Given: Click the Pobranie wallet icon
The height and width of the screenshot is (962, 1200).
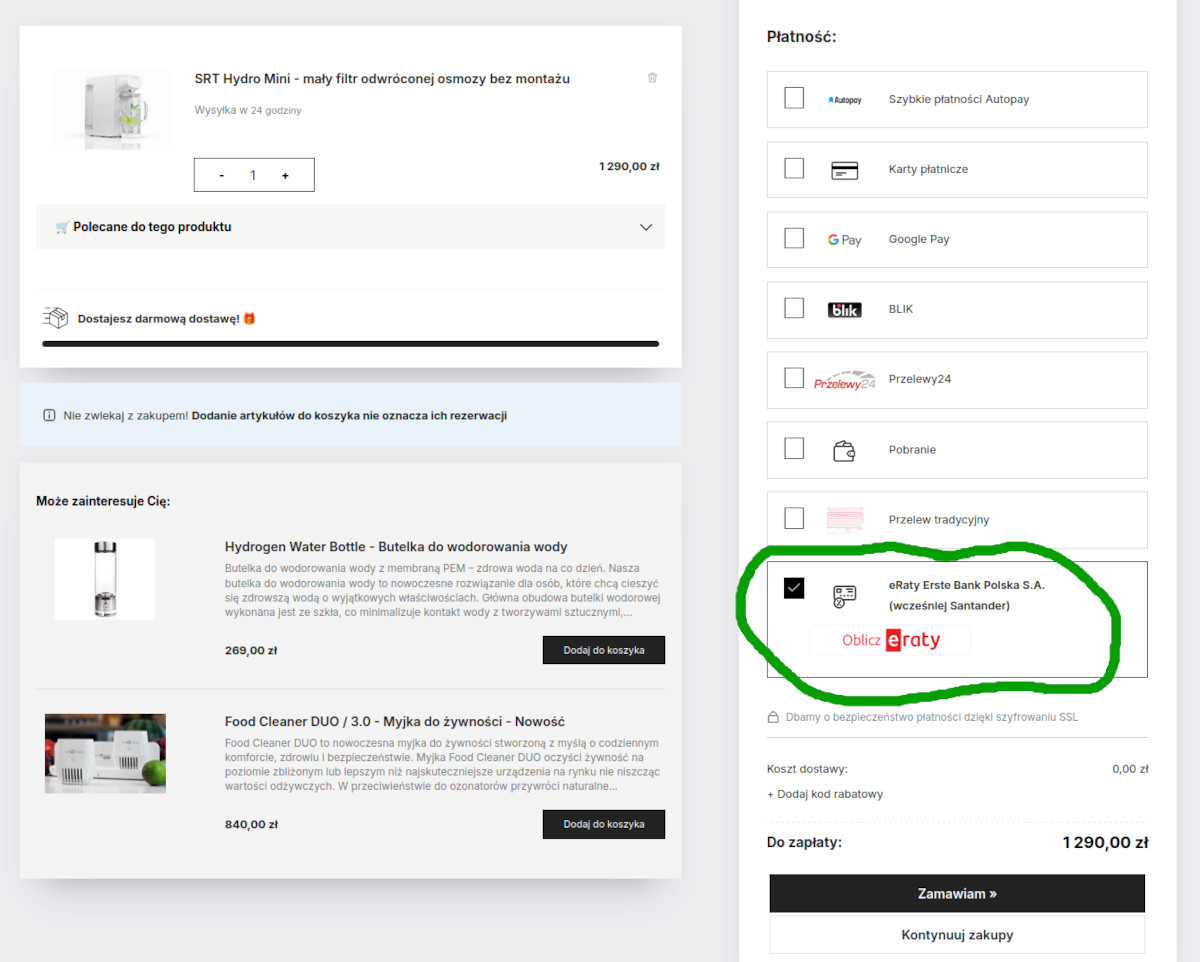Looking at the screenshot, I should click(844, 450).
